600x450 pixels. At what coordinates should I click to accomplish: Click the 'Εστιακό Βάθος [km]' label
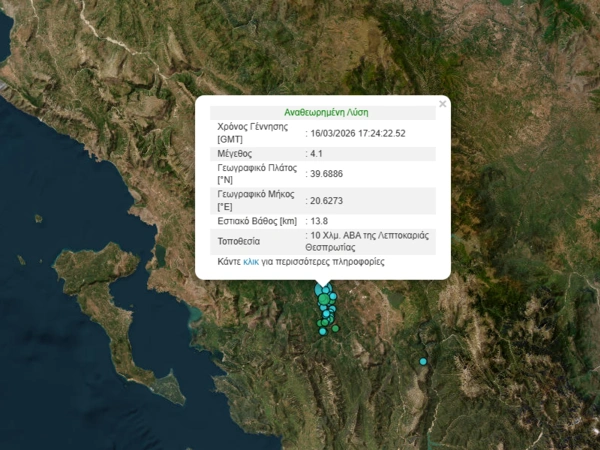click(258, 221)
